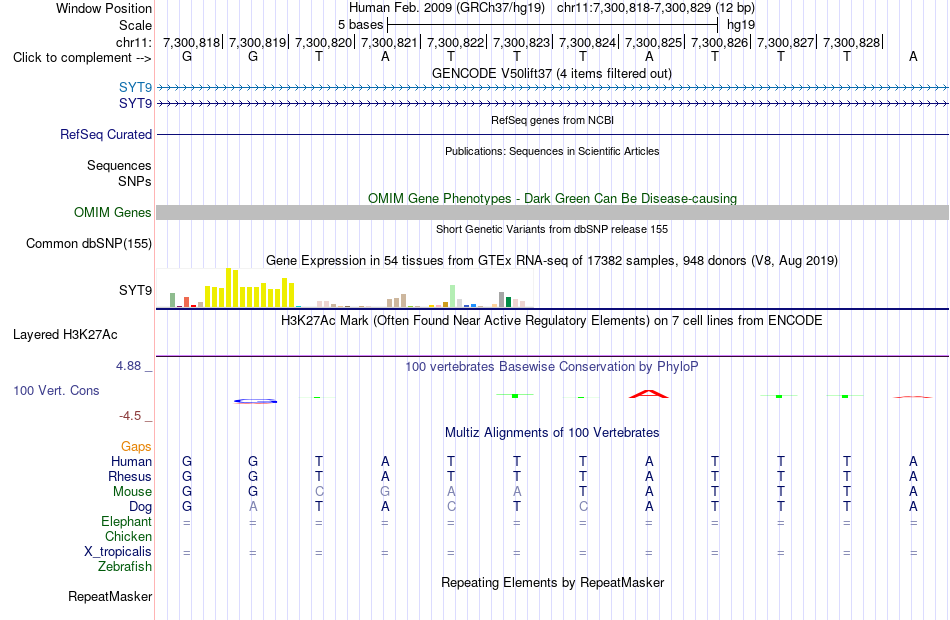Click the blue flattened PhyloP logo letter
950x620 pixels.
point(256,401)
